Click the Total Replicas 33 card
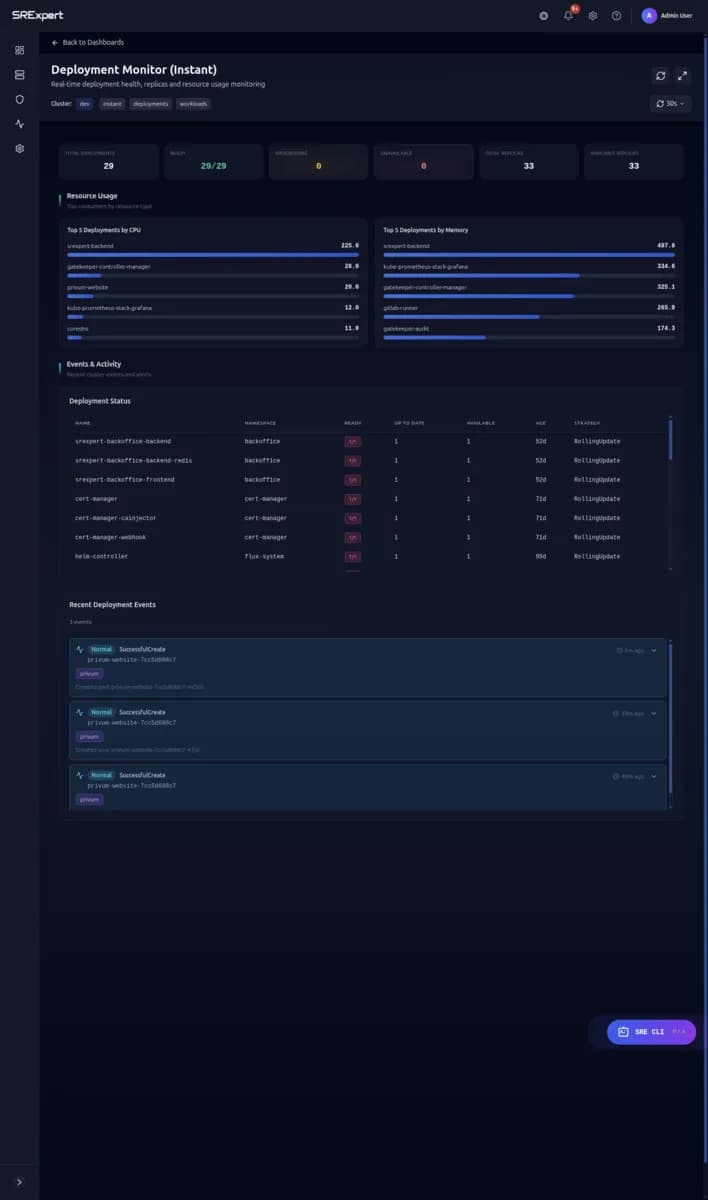The height and width of the screenshot is (1200, 708). pos(528,161)
